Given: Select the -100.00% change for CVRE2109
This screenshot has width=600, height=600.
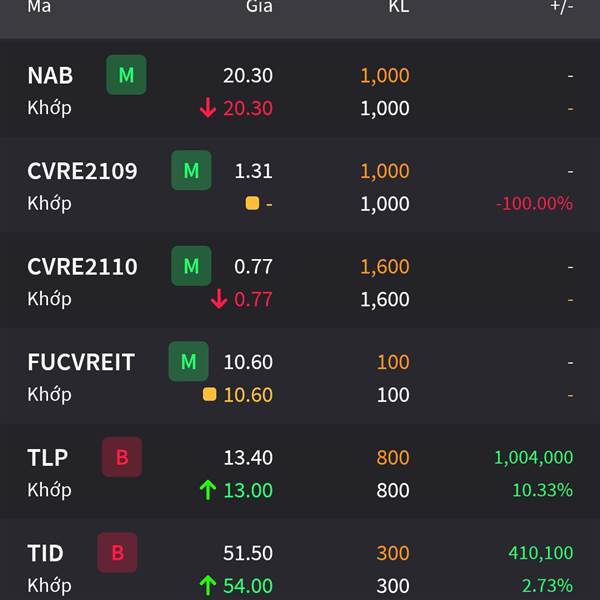Looking at the screenshot, I should pos(535,203).
